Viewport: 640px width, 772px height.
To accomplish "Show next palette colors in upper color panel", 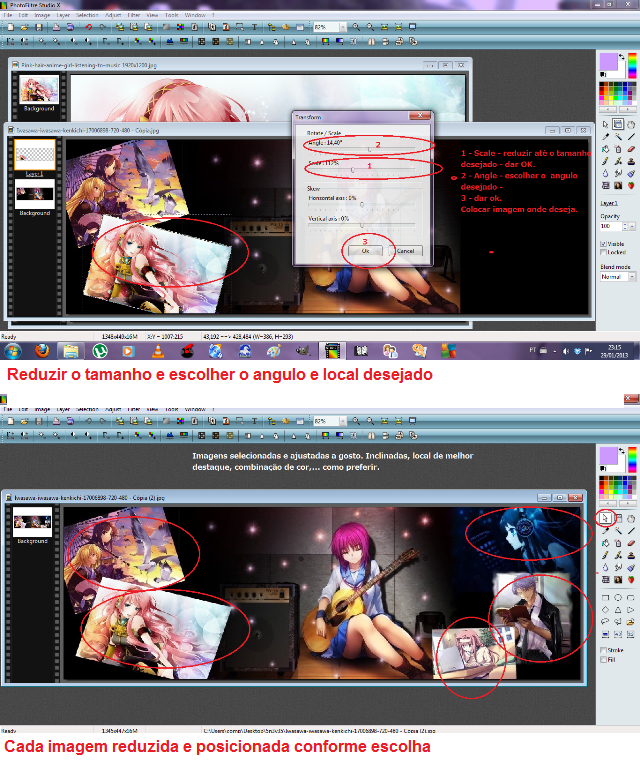I will pos(627,109).
